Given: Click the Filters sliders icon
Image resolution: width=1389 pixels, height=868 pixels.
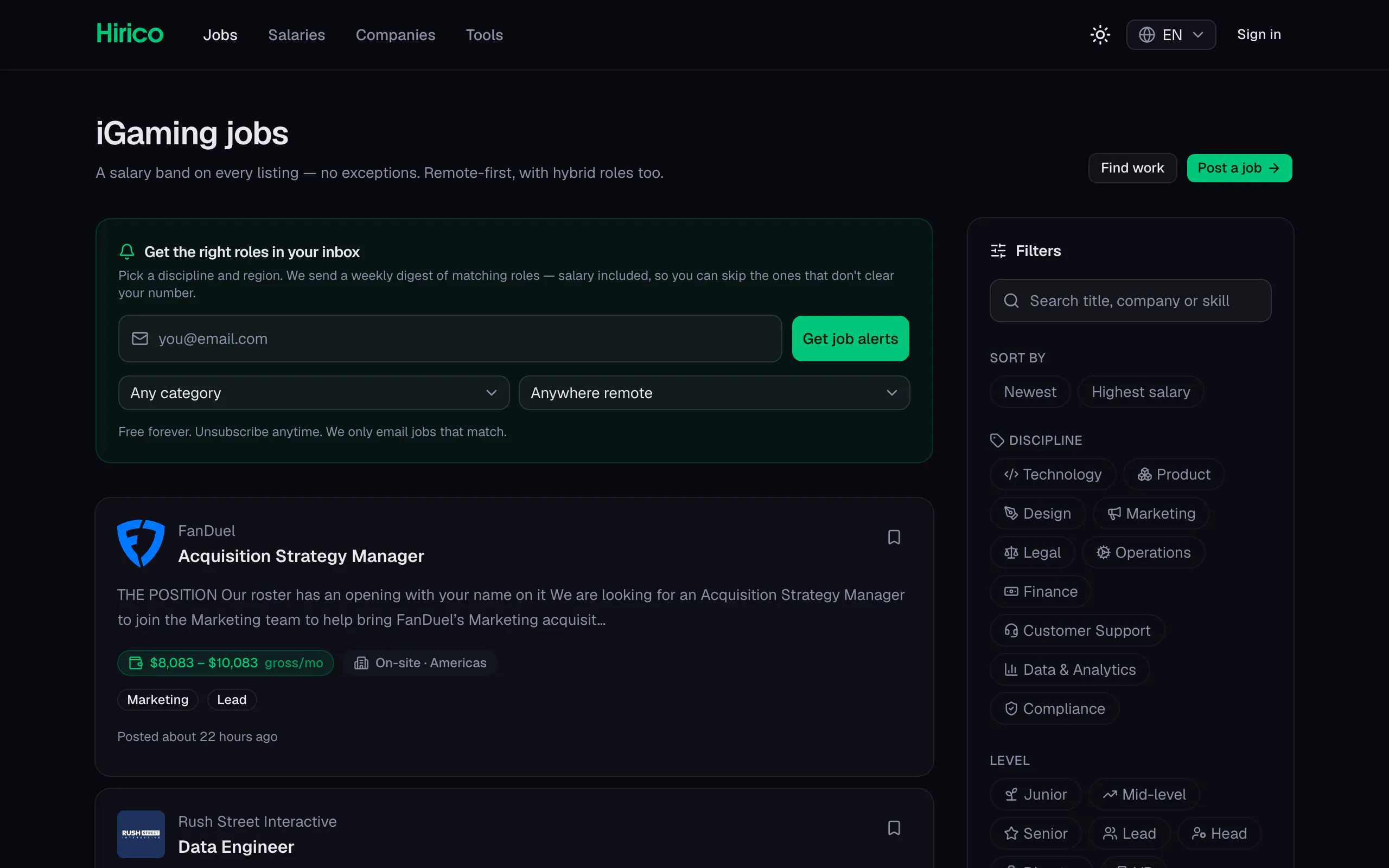Looking at the screenshot, I should click(998, 251).
